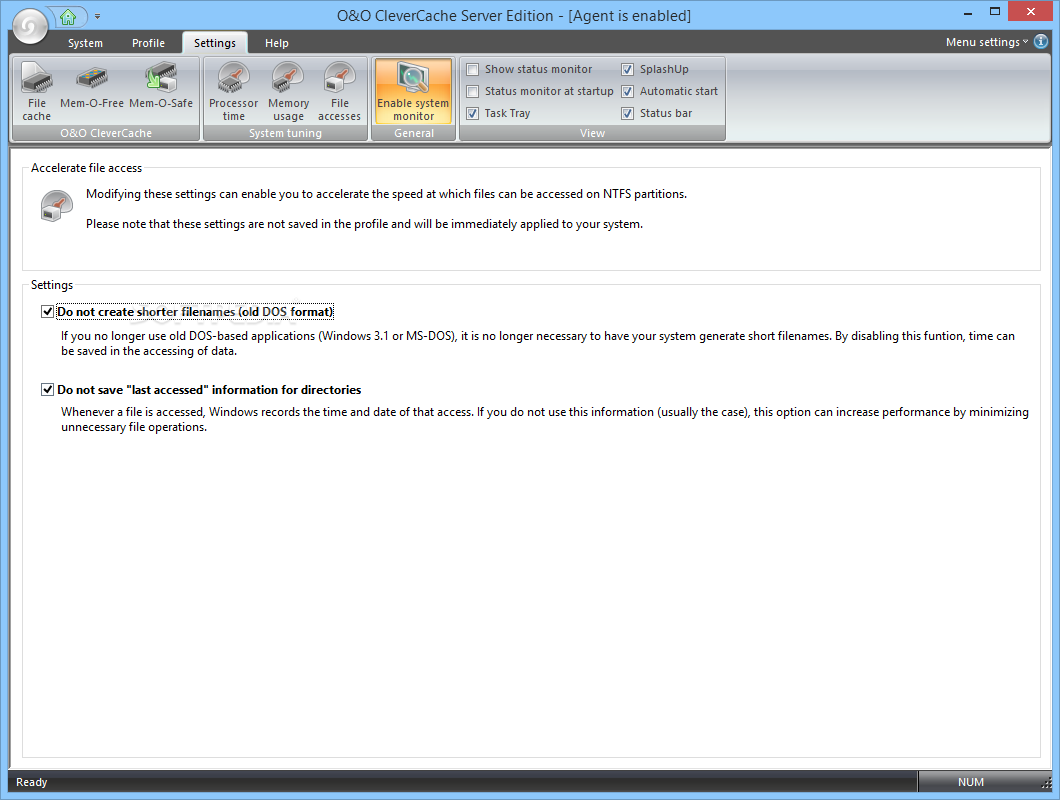This screenshot has width=1060, height=800.
Task: Select the Settings tab
Action: [215, 43]
